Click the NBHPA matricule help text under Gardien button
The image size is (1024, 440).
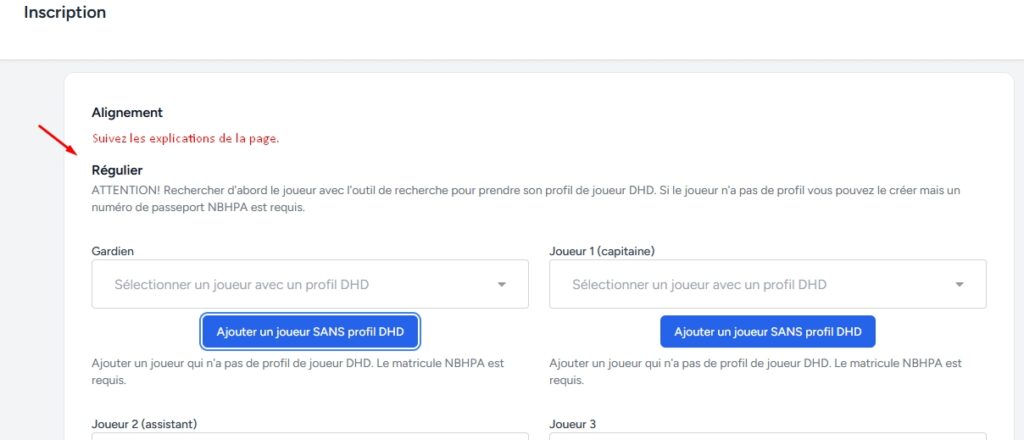click(x=298, y=371)
